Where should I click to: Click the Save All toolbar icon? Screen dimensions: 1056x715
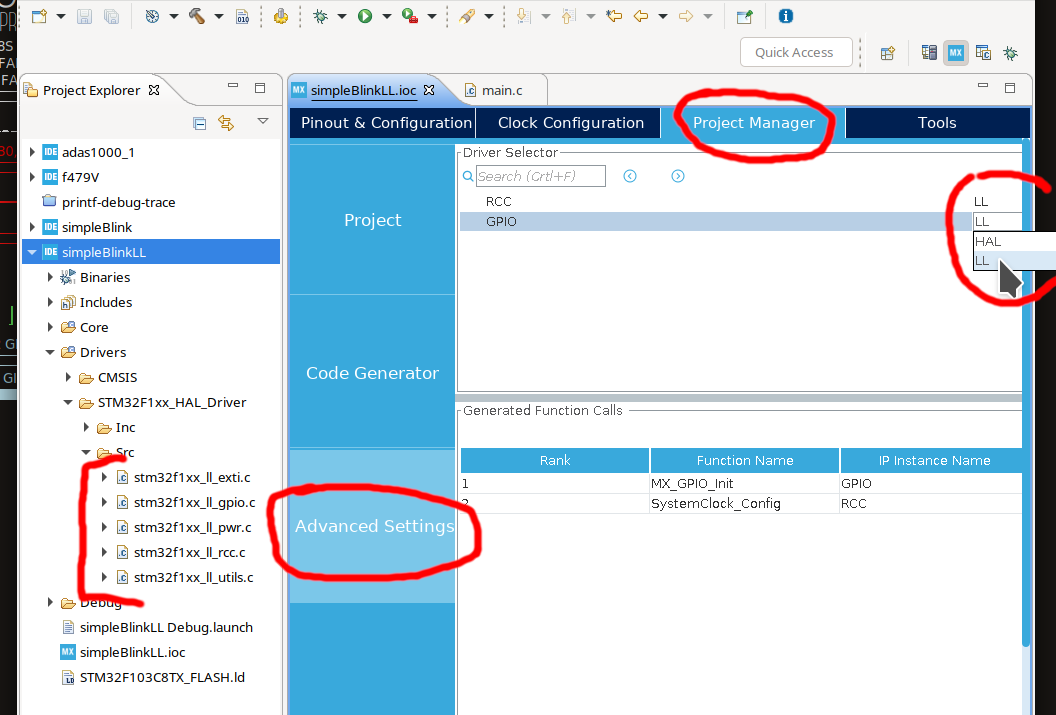click(x=111, y=16)
